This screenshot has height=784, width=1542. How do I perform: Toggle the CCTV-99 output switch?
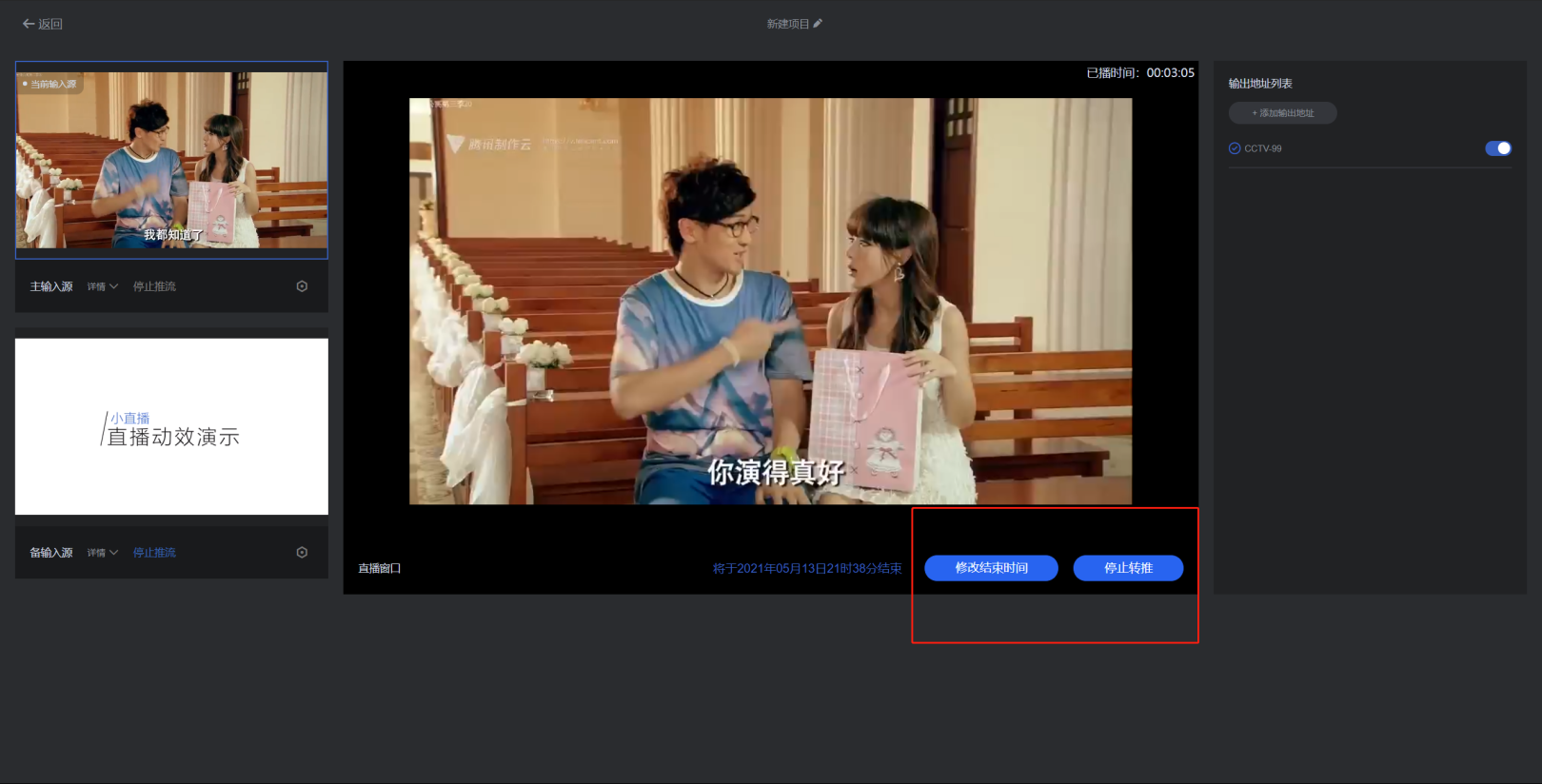click(x=1498, y=148)
